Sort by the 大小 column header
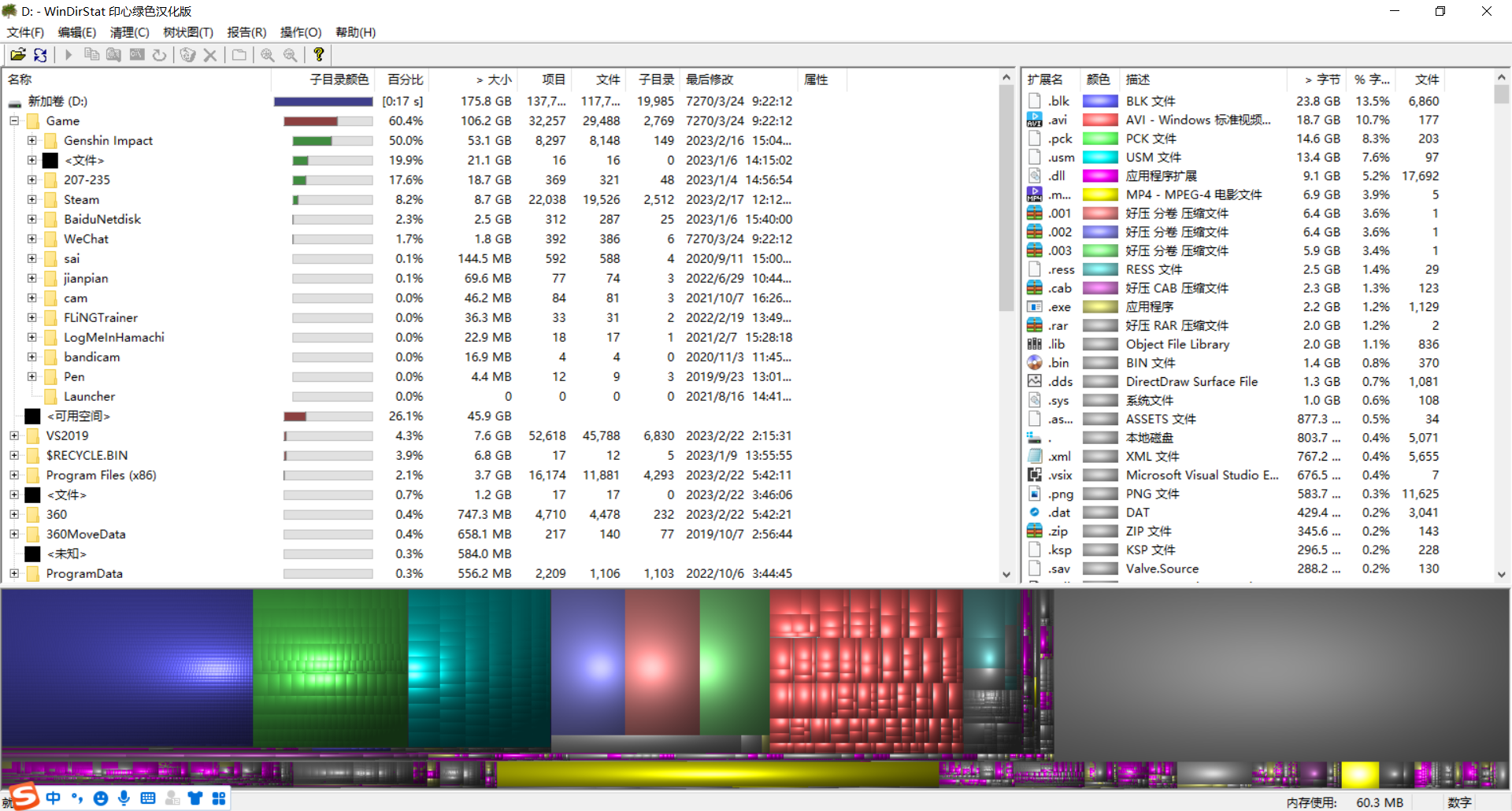Viewport: 1512px width, 811px height. coord(473,80)
